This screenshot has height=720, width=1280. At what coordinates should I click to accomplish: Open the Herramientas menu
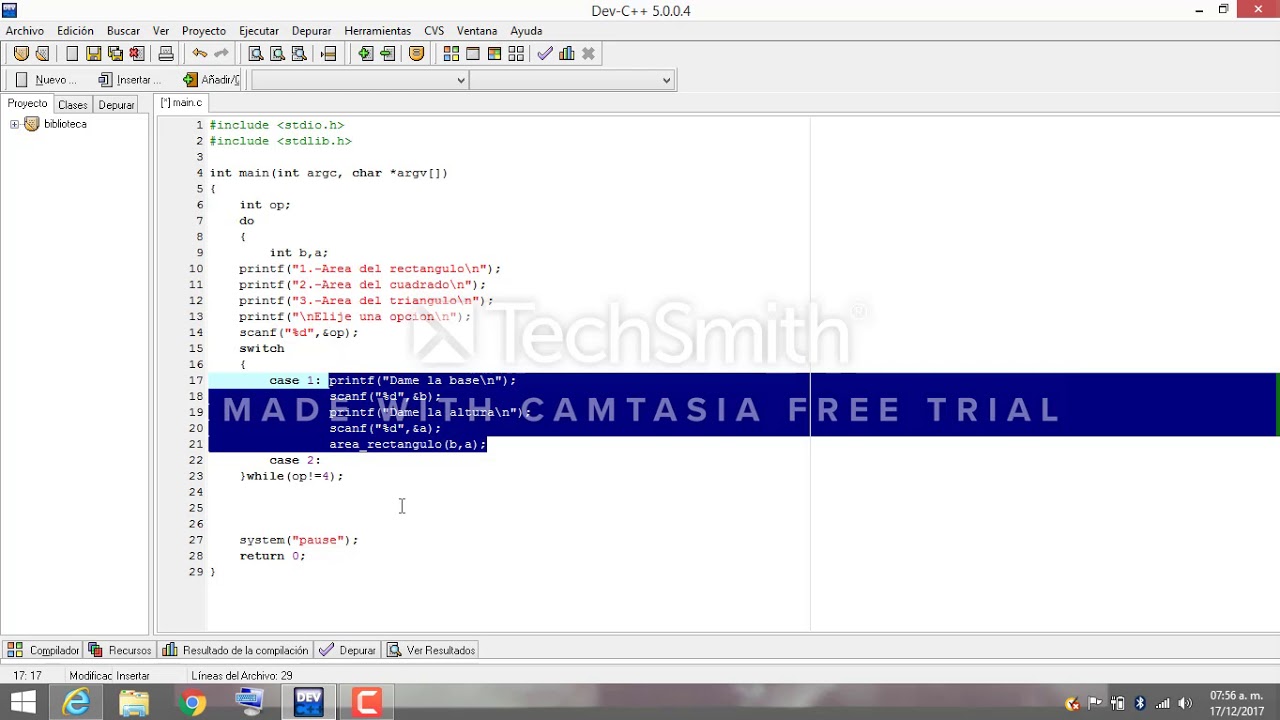(377, 31)
